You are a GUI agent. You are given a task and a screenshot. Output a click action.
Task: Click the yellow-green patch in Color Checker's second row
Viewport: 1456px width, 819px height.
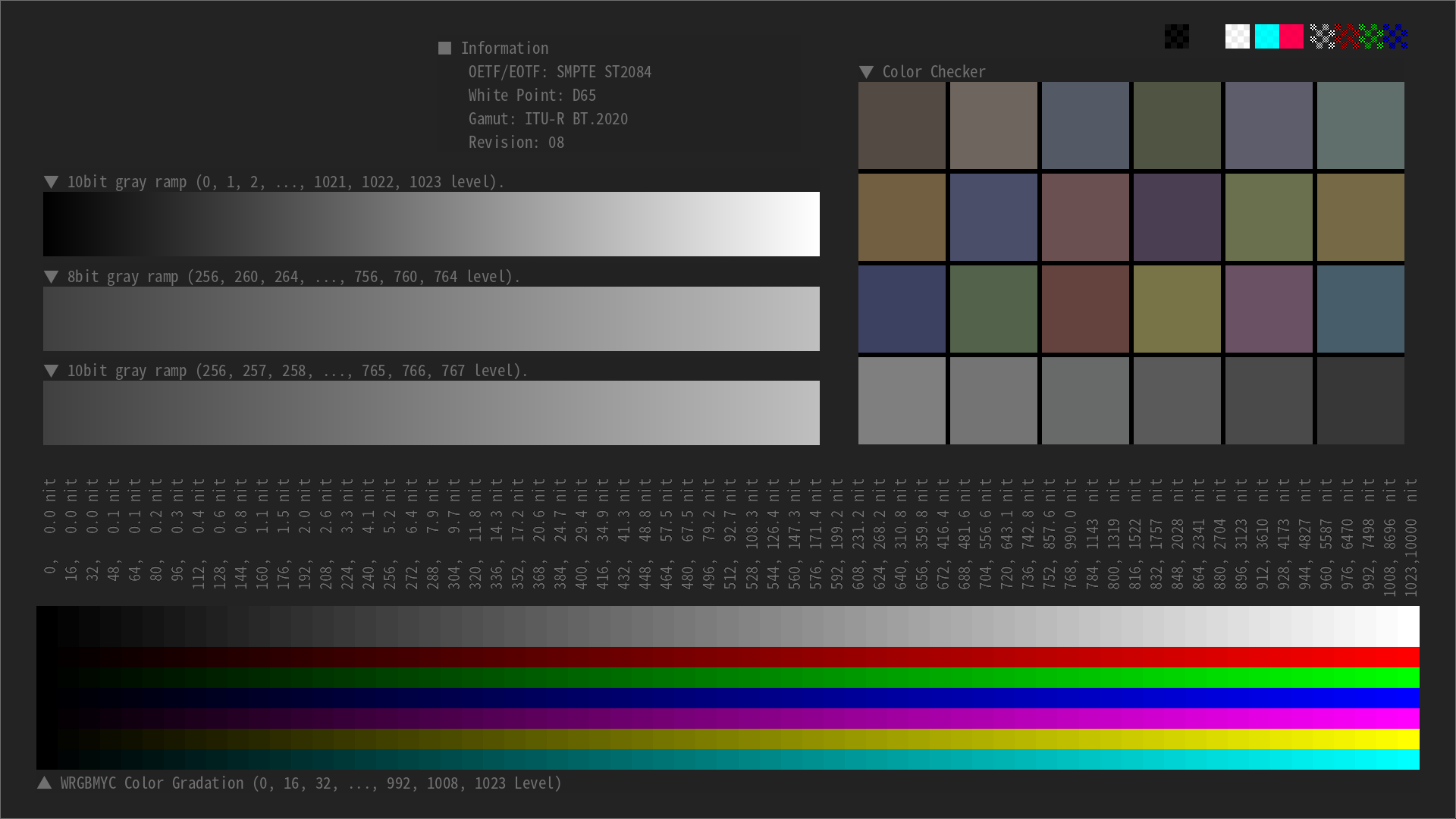pyautogui.click(x=1269, y=217)
